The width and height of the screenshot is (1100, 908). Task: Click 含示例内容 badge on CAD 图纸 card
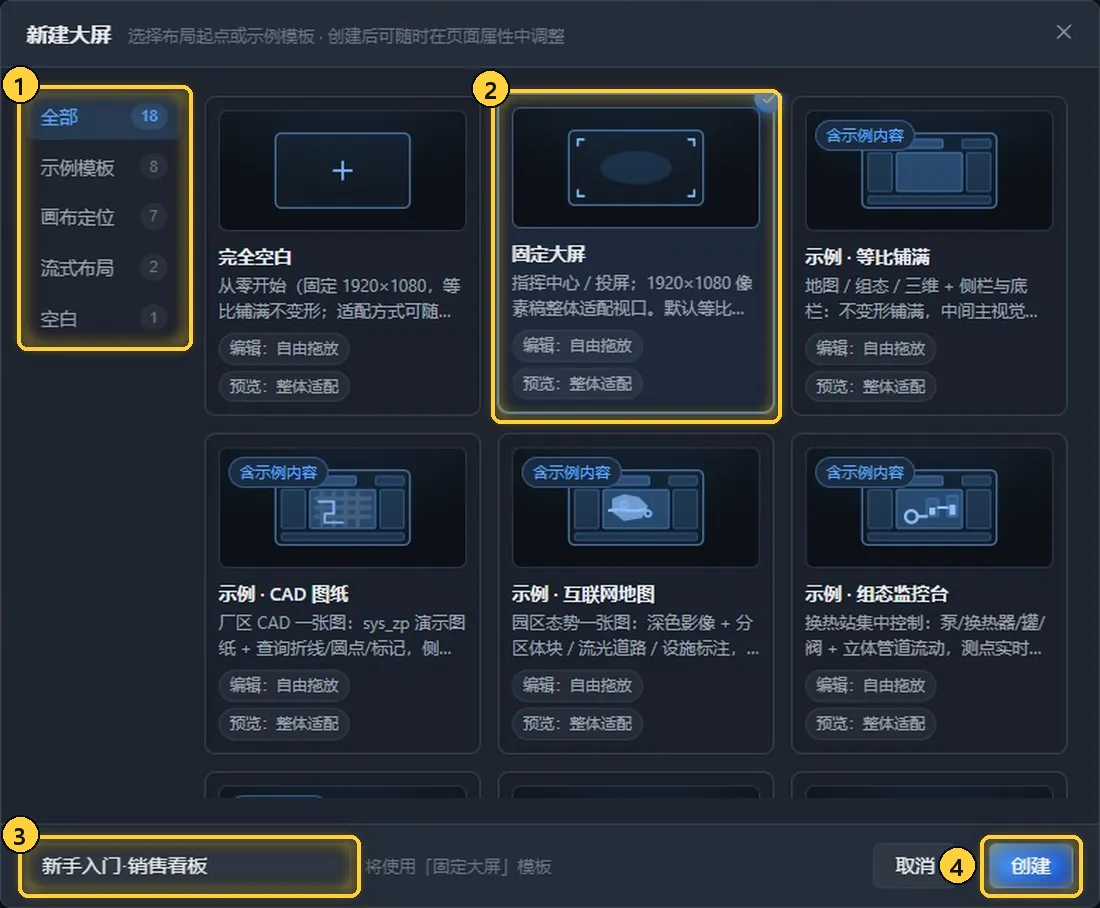278,472
